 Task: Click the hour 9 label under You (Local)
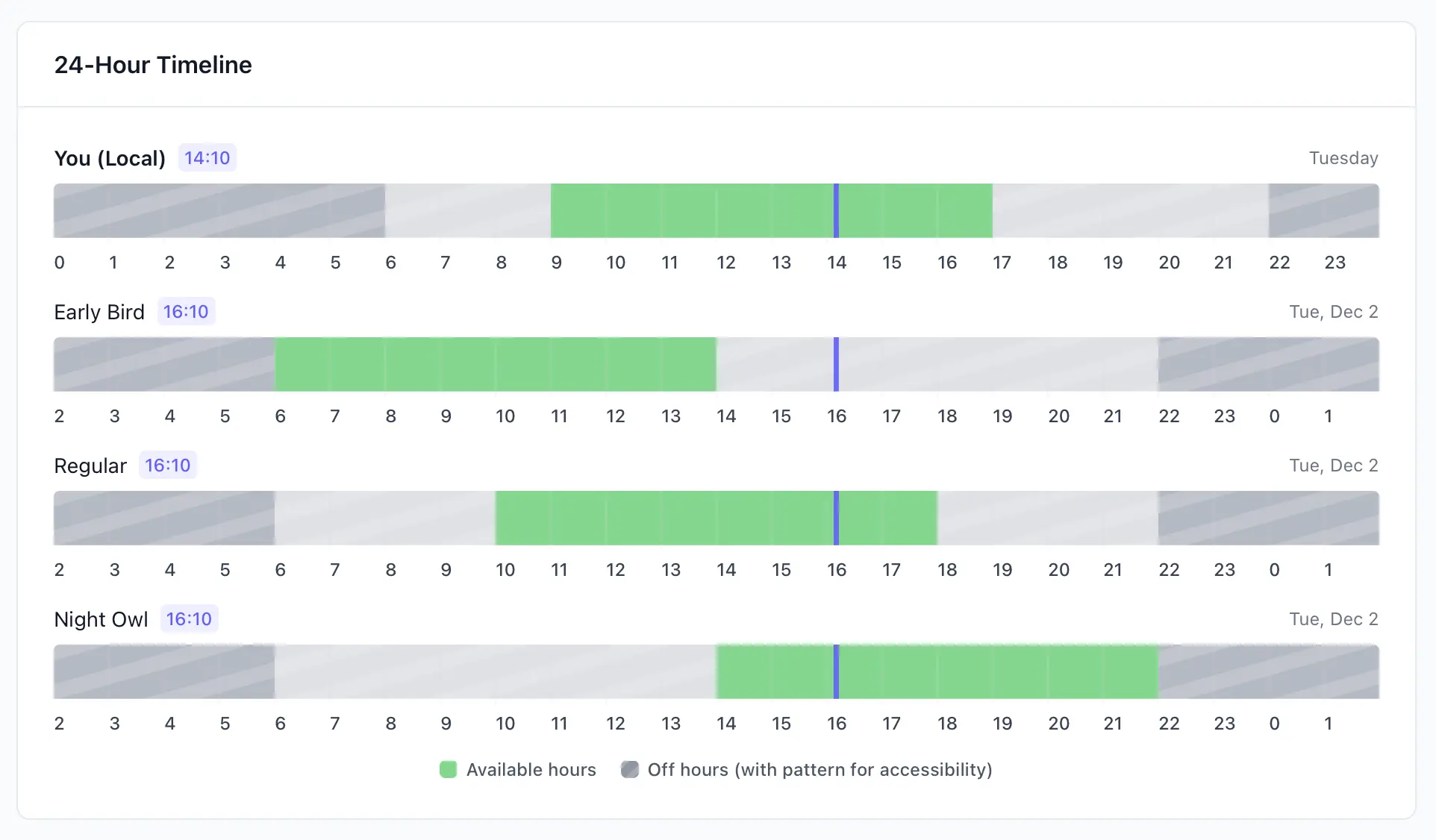click(557, 263)
